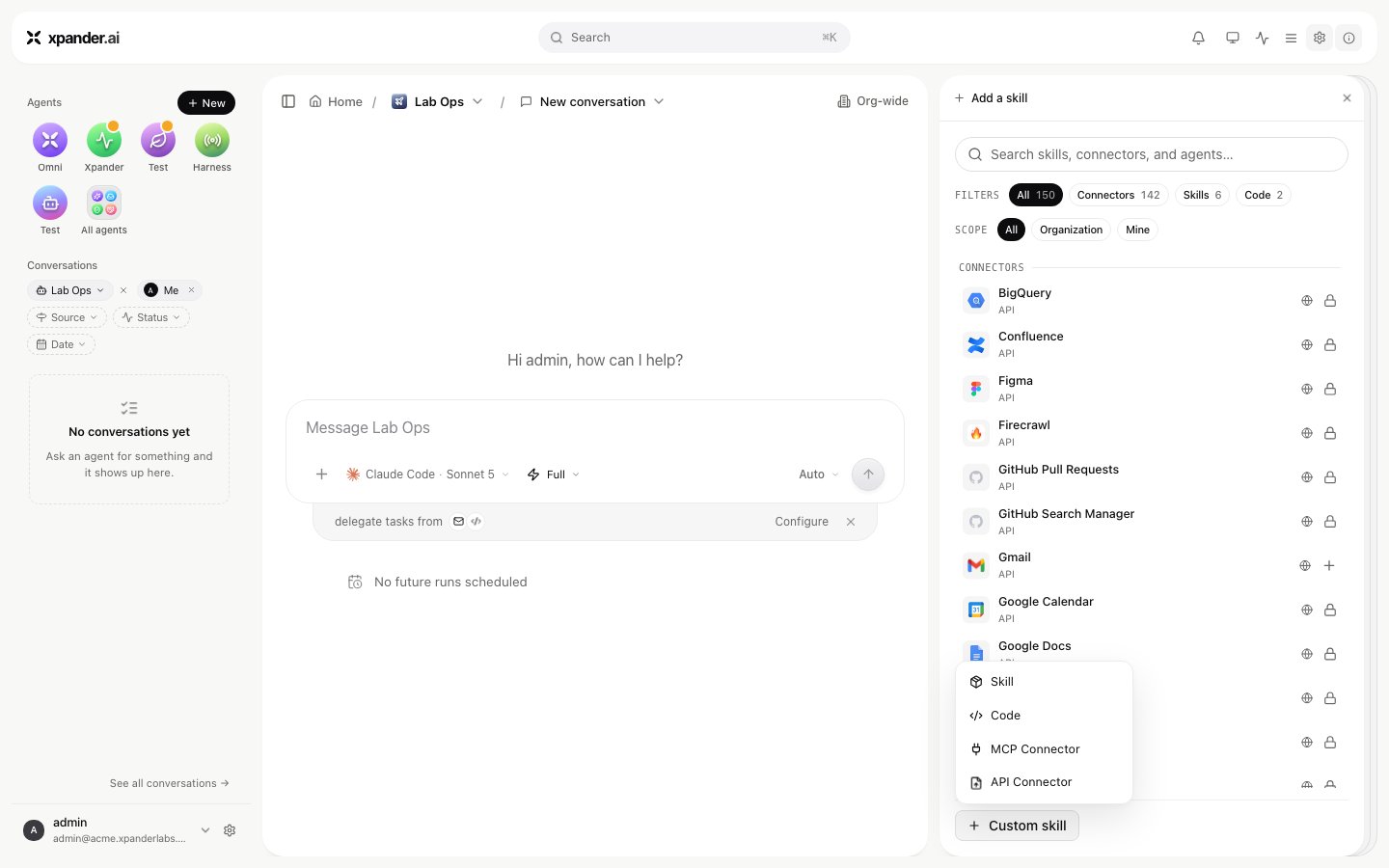
Task: Click lock icon on Google Calendar row
Action: (1330, 610)
